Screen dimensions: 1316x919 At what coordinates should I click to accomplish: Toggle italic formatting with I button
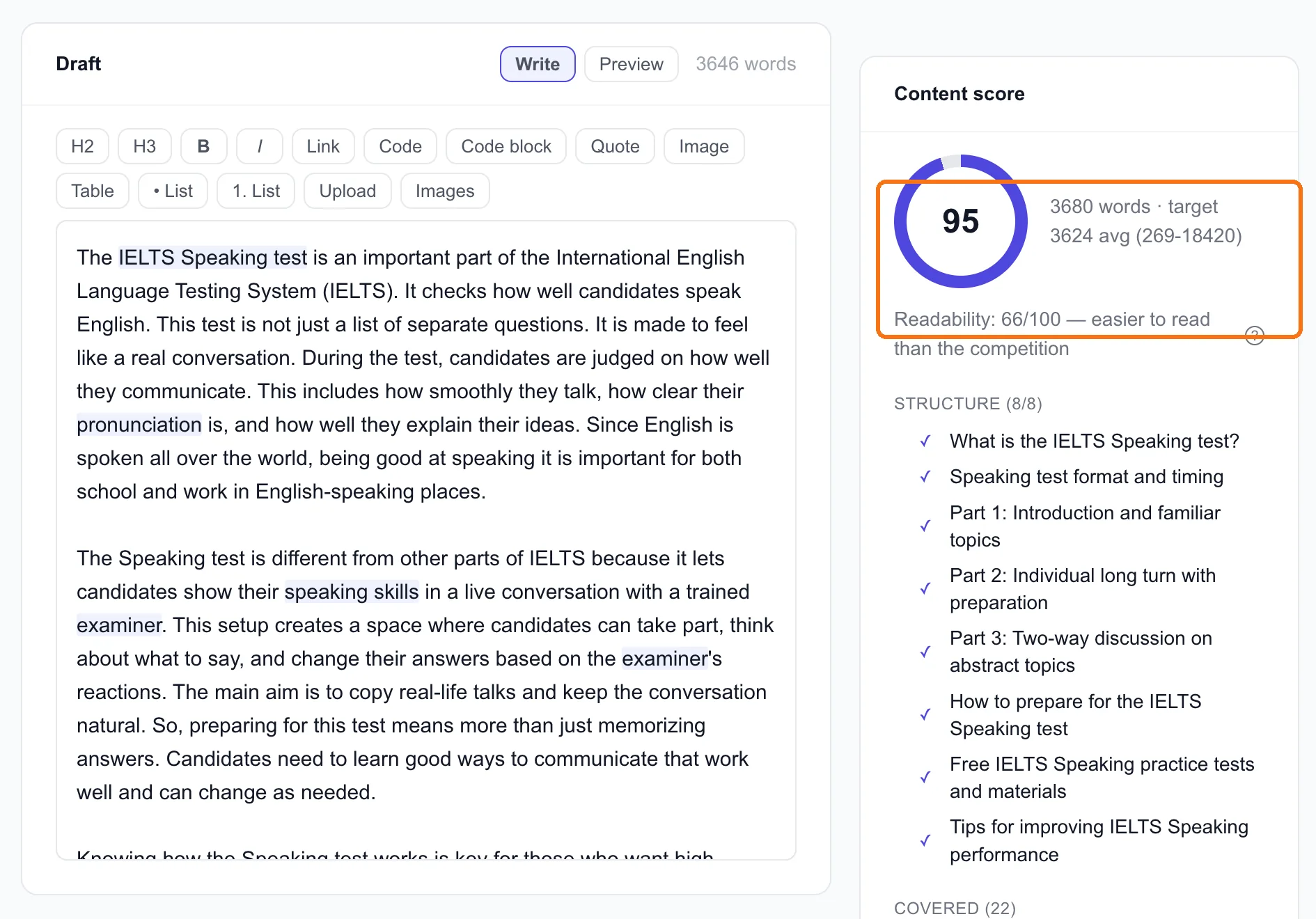pyautogui.click(x=260, y=146)
